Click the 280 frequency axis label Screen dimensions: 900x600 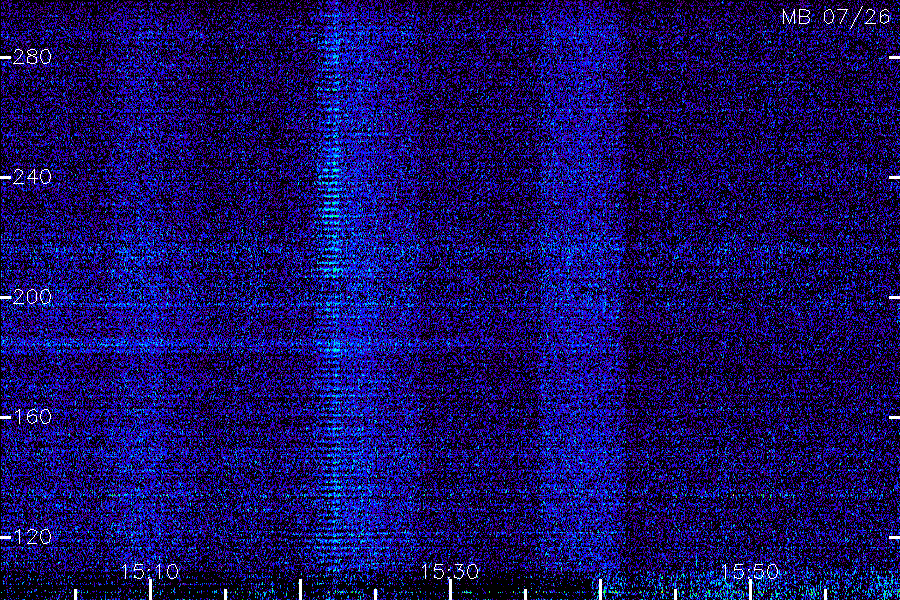pyautogui.click(x=32, y=57)
